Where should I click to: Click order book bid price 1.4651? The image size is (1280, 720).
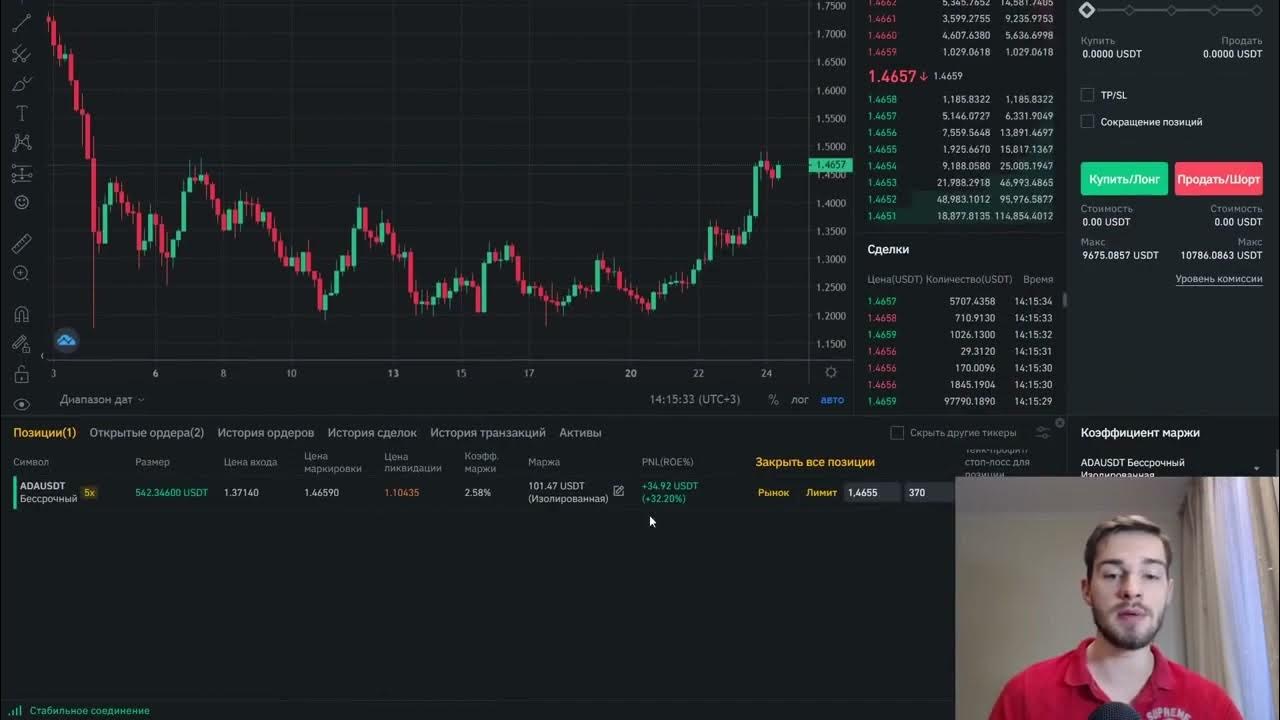pyautogui.click(x=882, y=216)
